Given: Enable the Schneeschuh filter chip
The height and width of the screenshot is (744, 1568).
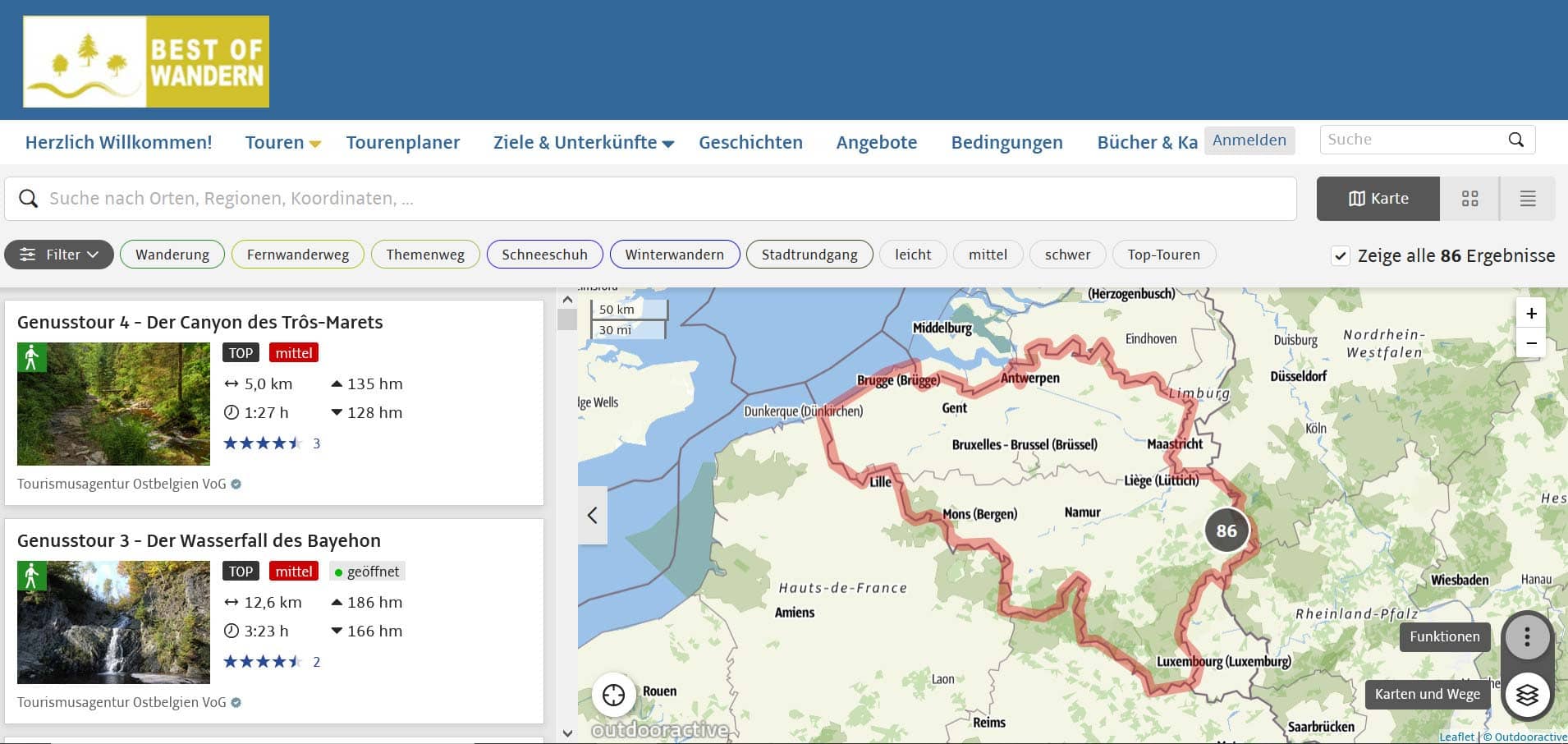Looking at the screenshot, I should pyautogui.click(x=544, y=255).
